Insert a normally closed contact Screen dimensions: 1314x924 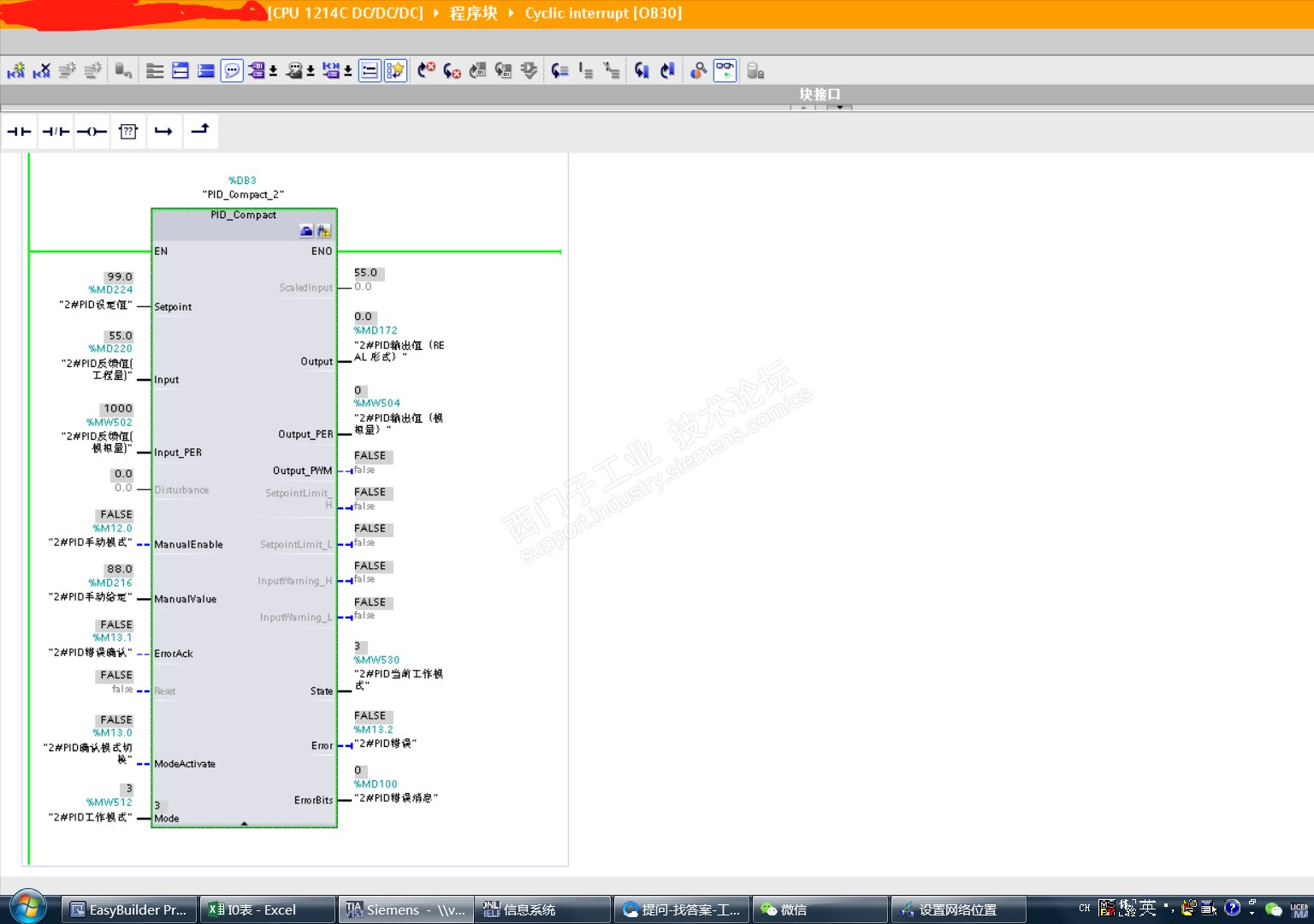coord(56,132)
